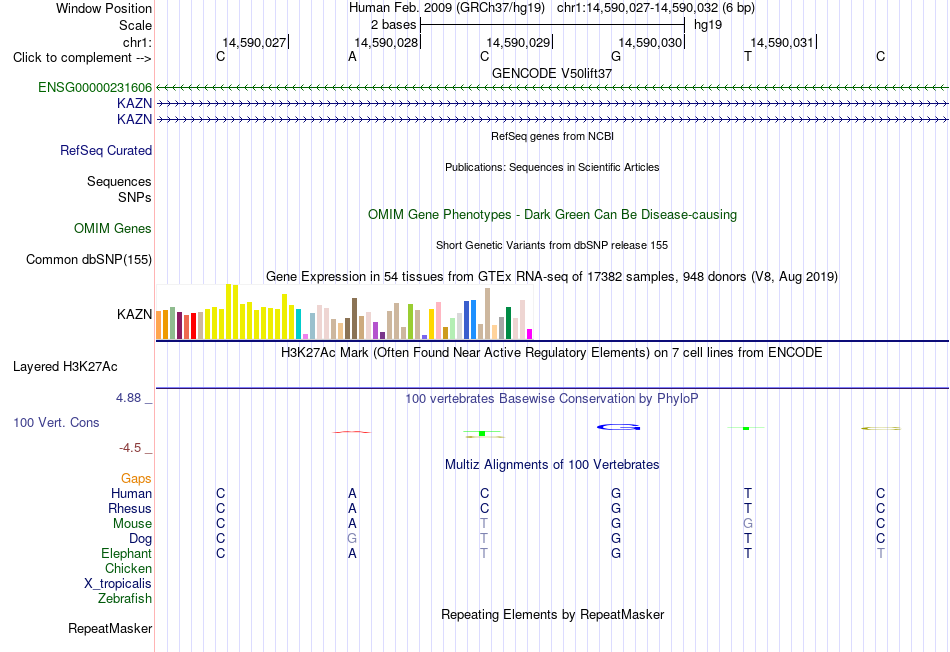
Task: Select the Human species row label
Action: [131, 493]
